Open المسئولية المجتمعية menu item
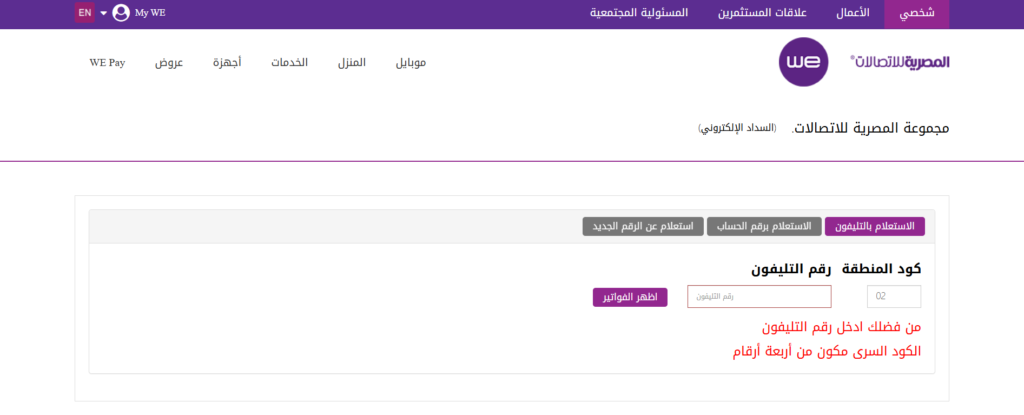The width and height of the screenshot is (1024, 415). 639,13
